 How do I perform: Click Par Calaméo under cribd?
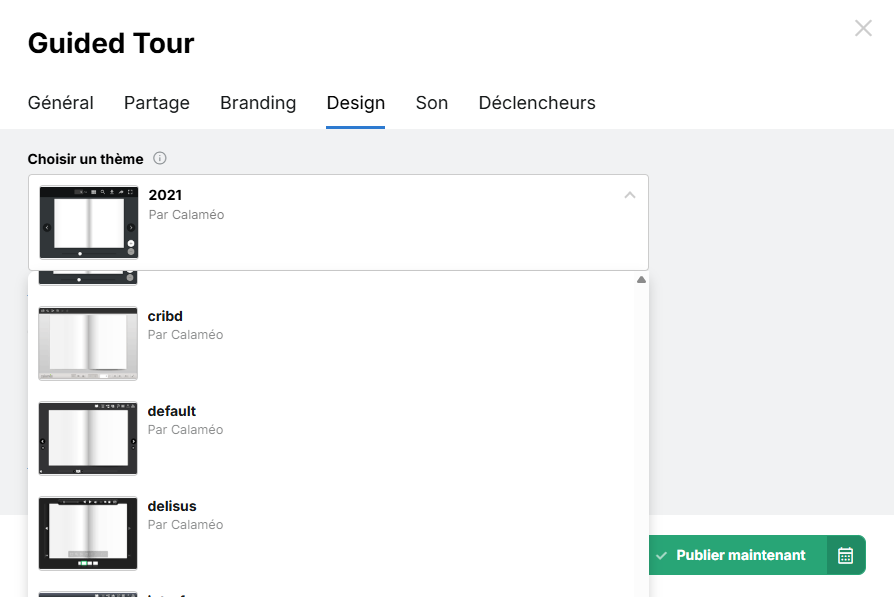click(x=185, y=335)
